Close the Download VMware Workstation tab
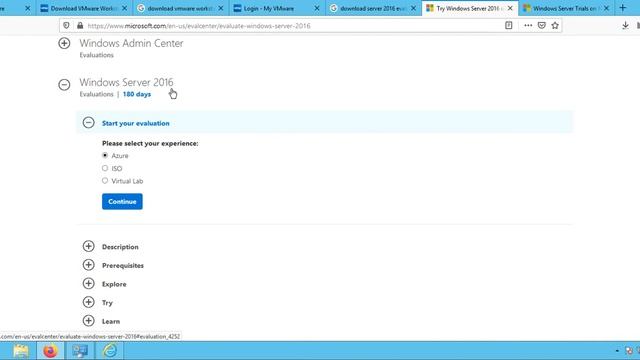 pos(124,8)
